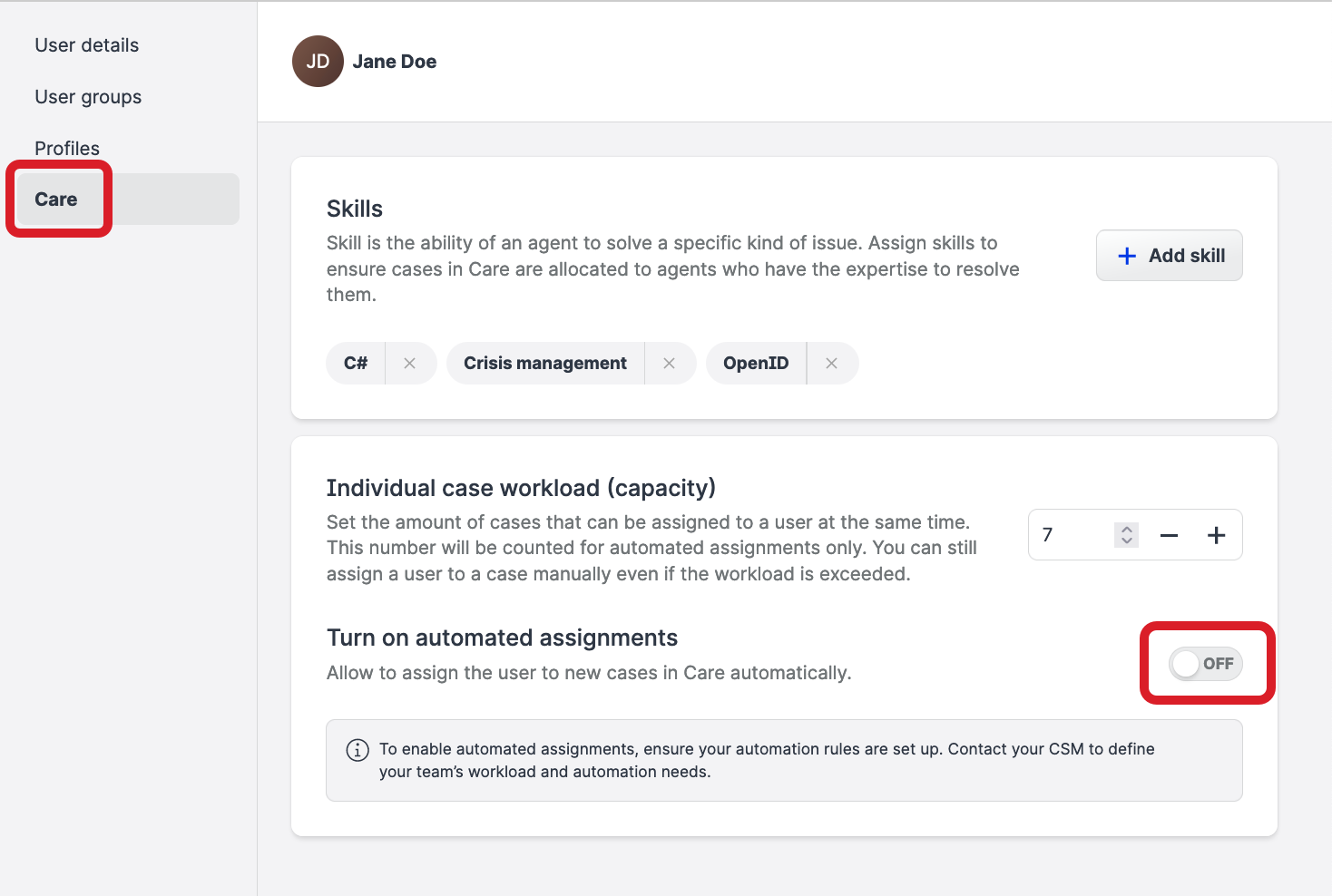
Task: Click the info icon in the automation note
Action: click(357, 750)
